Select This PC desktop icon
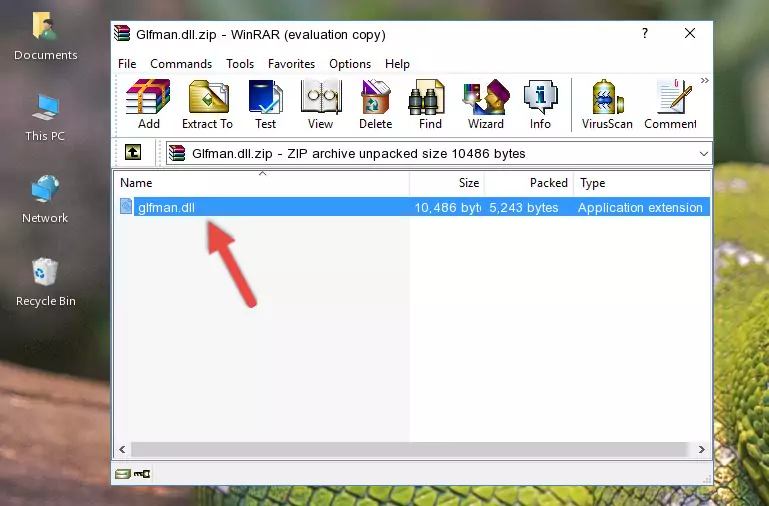 click(45, 118)
